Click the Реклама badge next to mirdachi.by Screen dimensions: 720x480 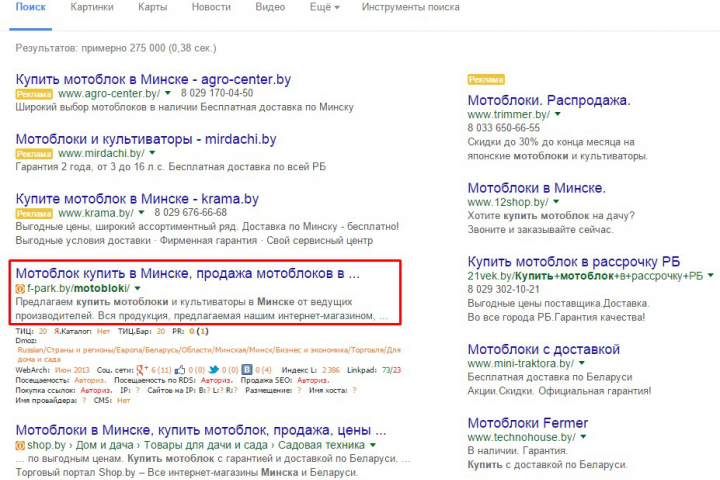pyautogui.click(x=34, y=154)
